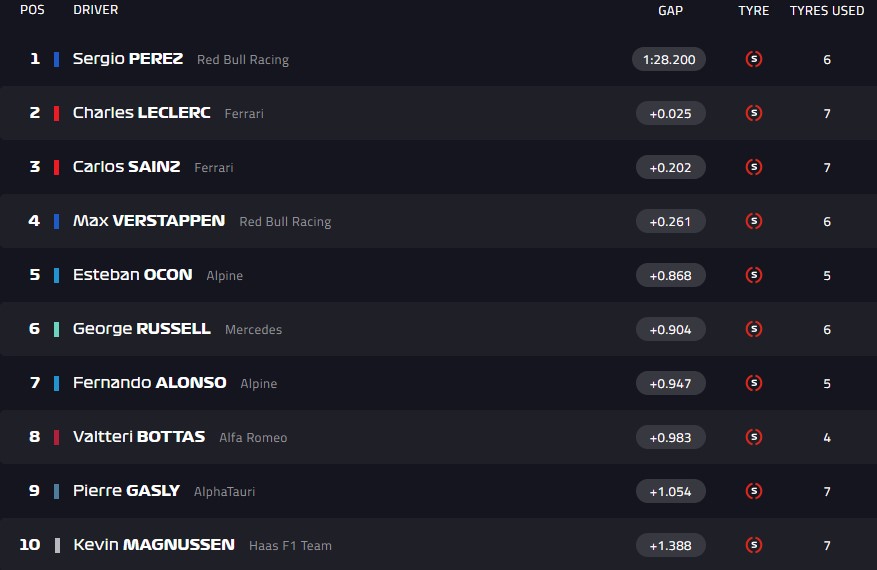Click the DRIVER column header
The image size is (877, 570).
coord(95,10)
